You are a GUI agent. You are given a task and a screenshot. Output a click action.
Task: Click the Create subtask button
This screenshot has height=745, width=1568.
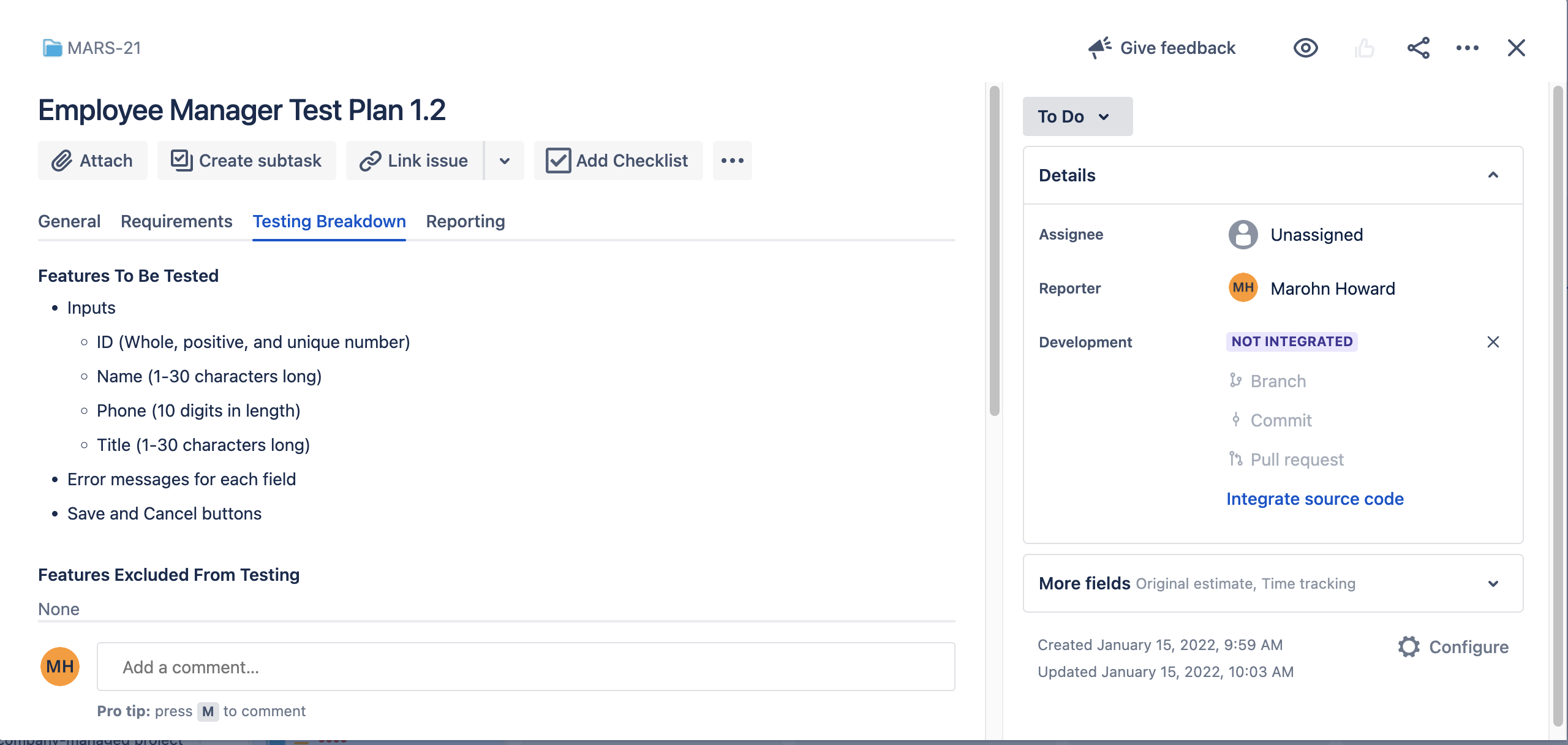click(x=246, y=161)
